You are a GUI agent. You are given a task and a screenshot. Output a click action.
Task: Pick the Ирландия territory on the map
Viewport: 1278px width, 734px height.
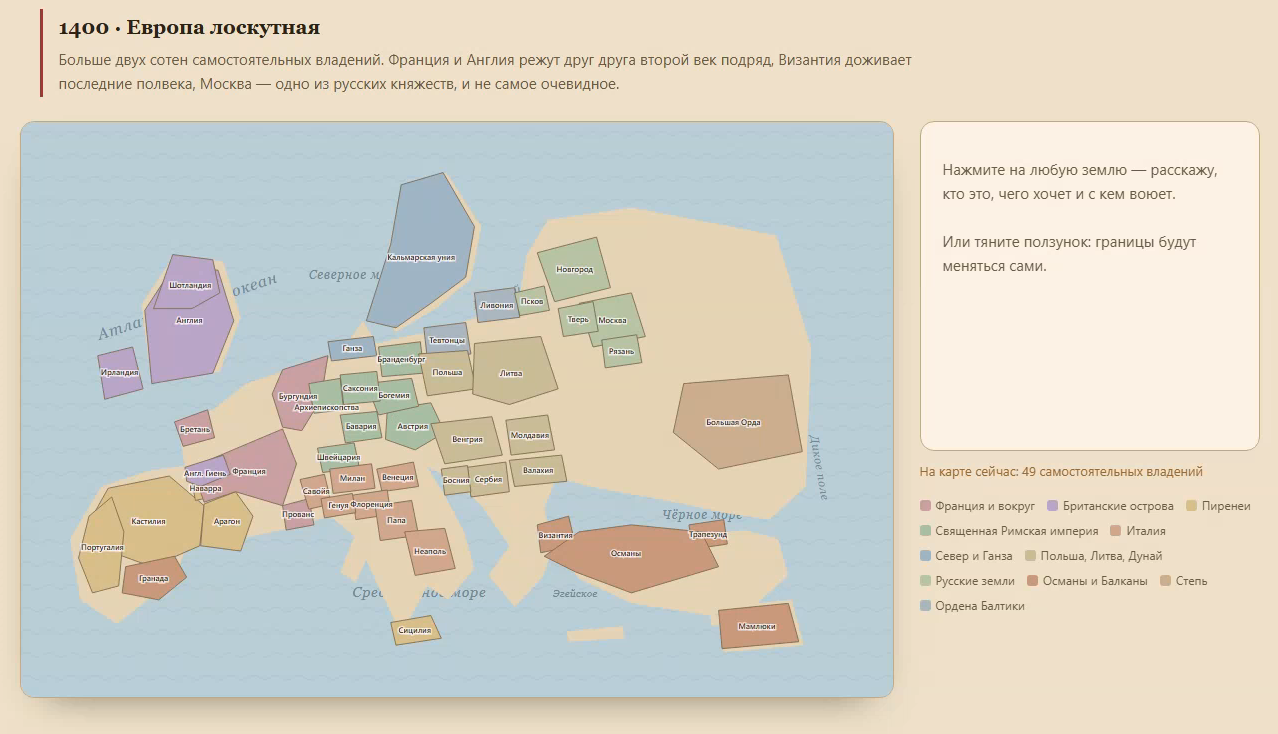[120, 373]
